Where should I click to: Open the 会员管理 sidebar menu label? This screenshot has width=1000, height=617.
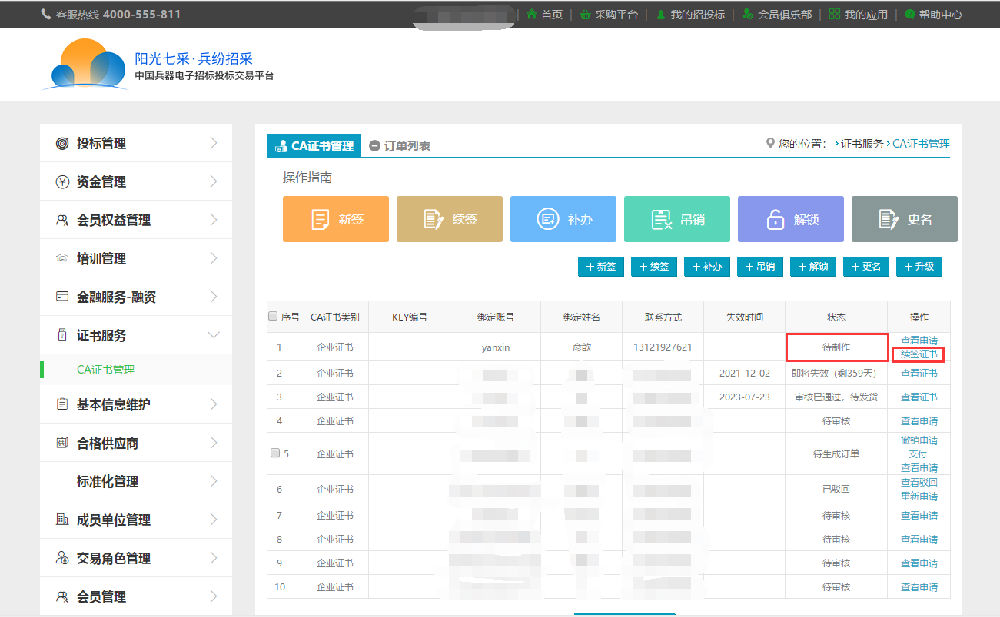101,597
